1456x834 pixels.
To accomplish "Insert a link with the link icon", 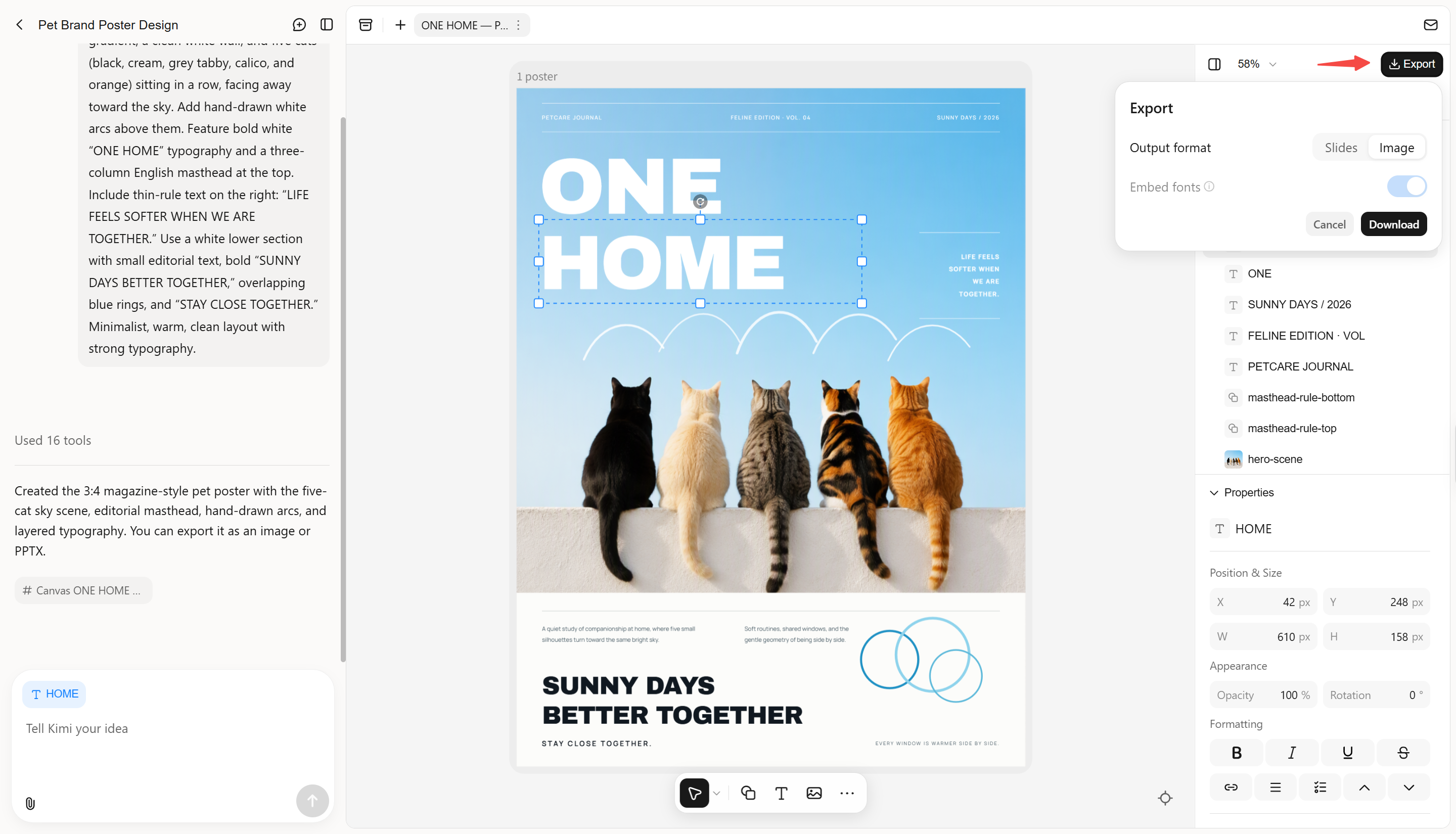I will (1231, 787).
